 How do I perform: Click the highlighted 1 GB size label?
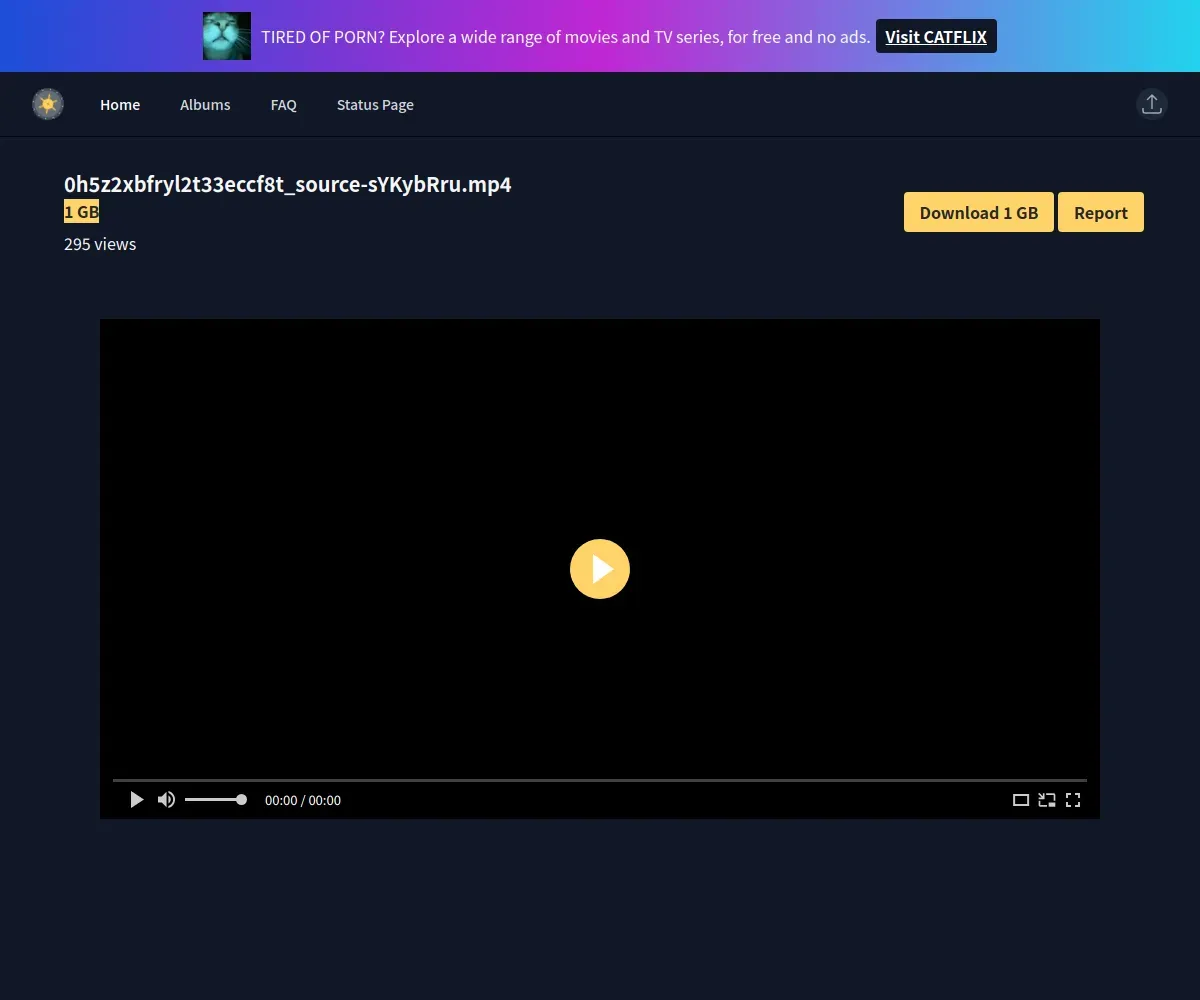pyautogui.click(x=82, y=212)
